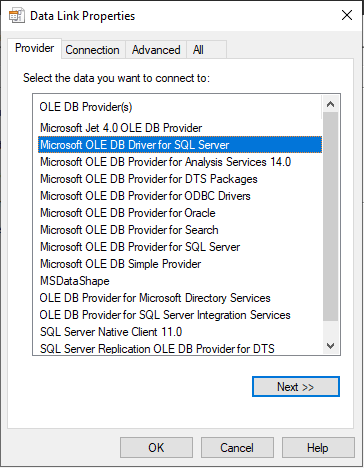Open the Advanced tab
The height and width of the screenshot is (468, 364).
click(x=156, y=50)
